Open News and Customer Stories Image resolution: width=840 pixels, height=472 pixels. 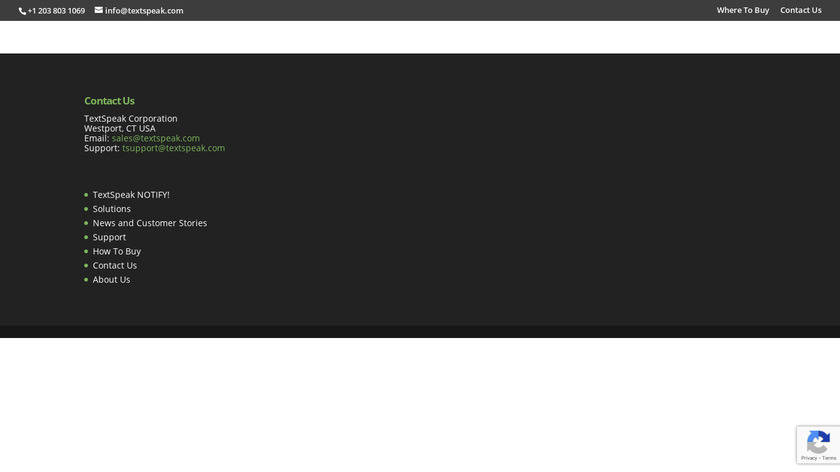pos(149,223)
